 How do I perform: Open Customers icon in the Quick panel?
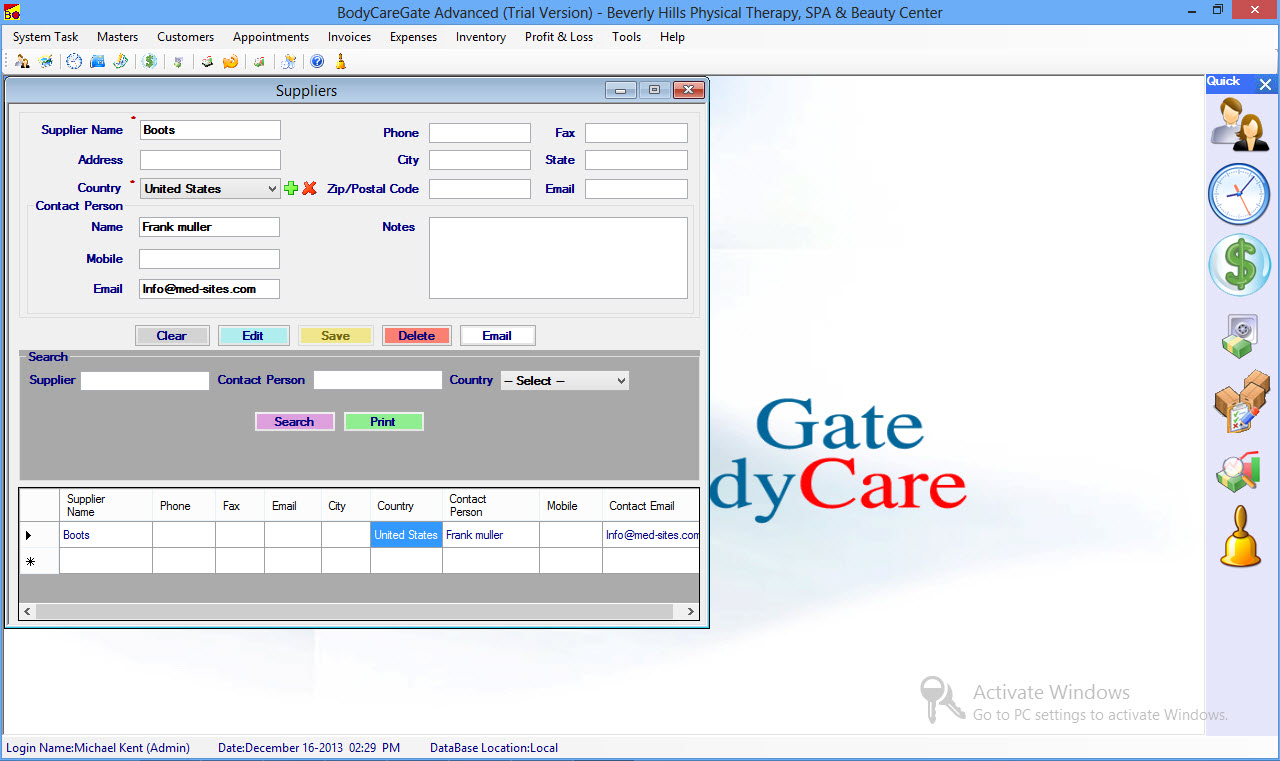(1240, 124)
